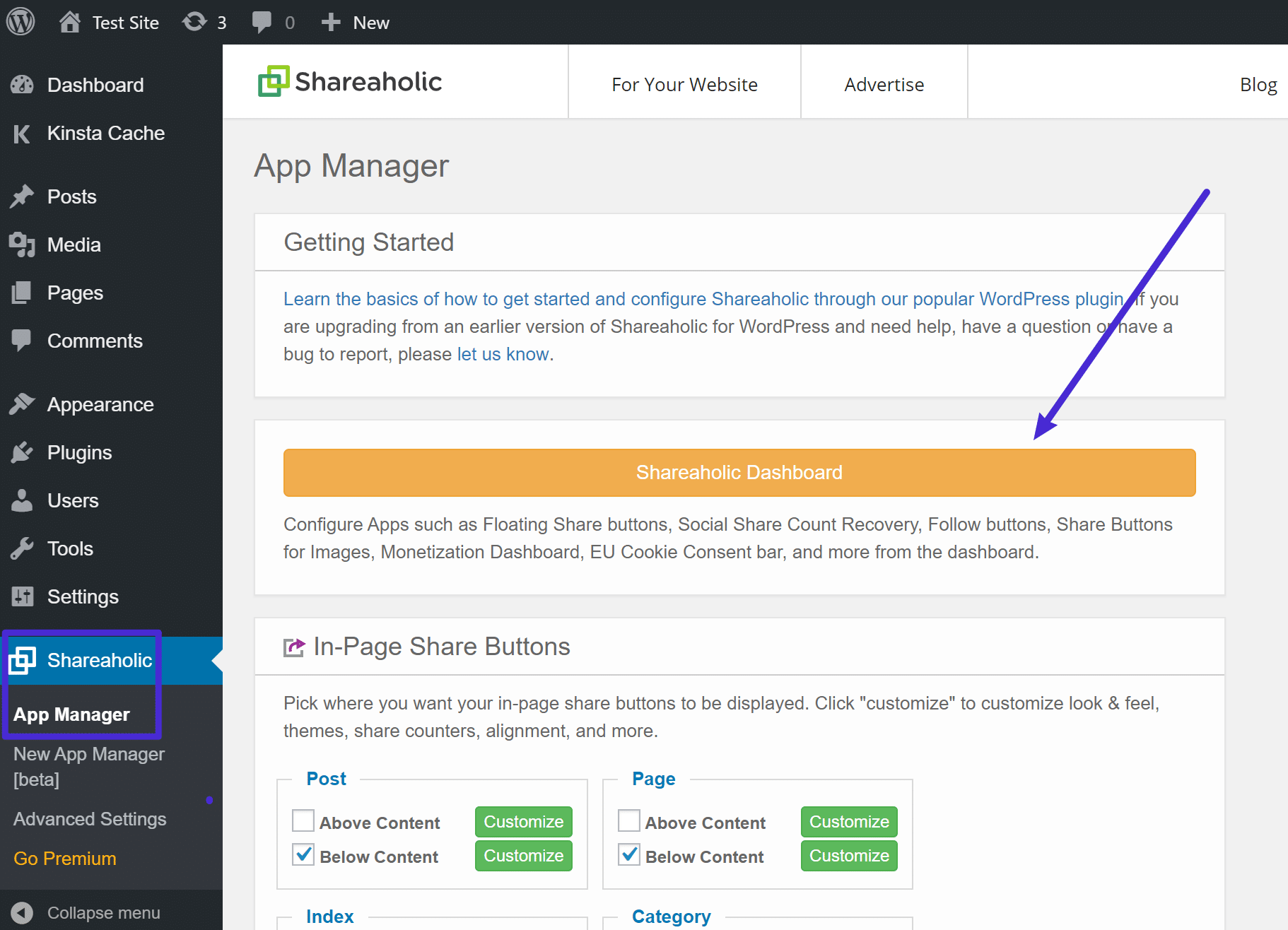Image resolution: width=1288 pixels, height=930 pixels.
Task: Click the In-Page Share Buttons share icon
Action: [x=293, y=646]
